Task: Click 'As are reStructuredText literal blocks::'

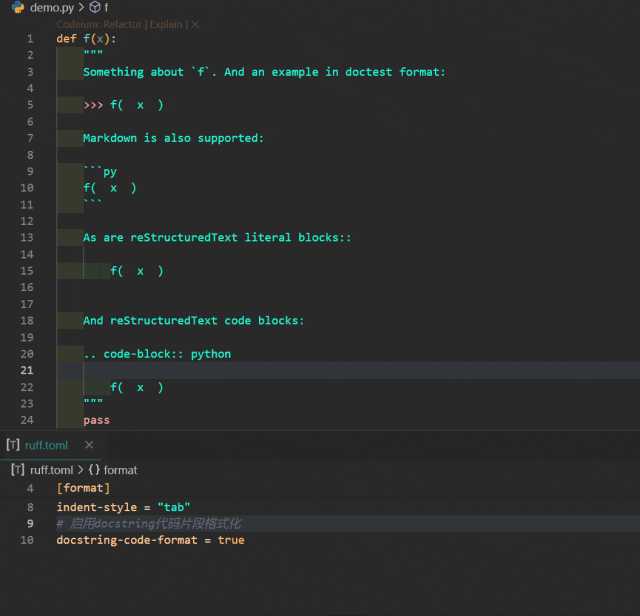Action: click(217, 238)
